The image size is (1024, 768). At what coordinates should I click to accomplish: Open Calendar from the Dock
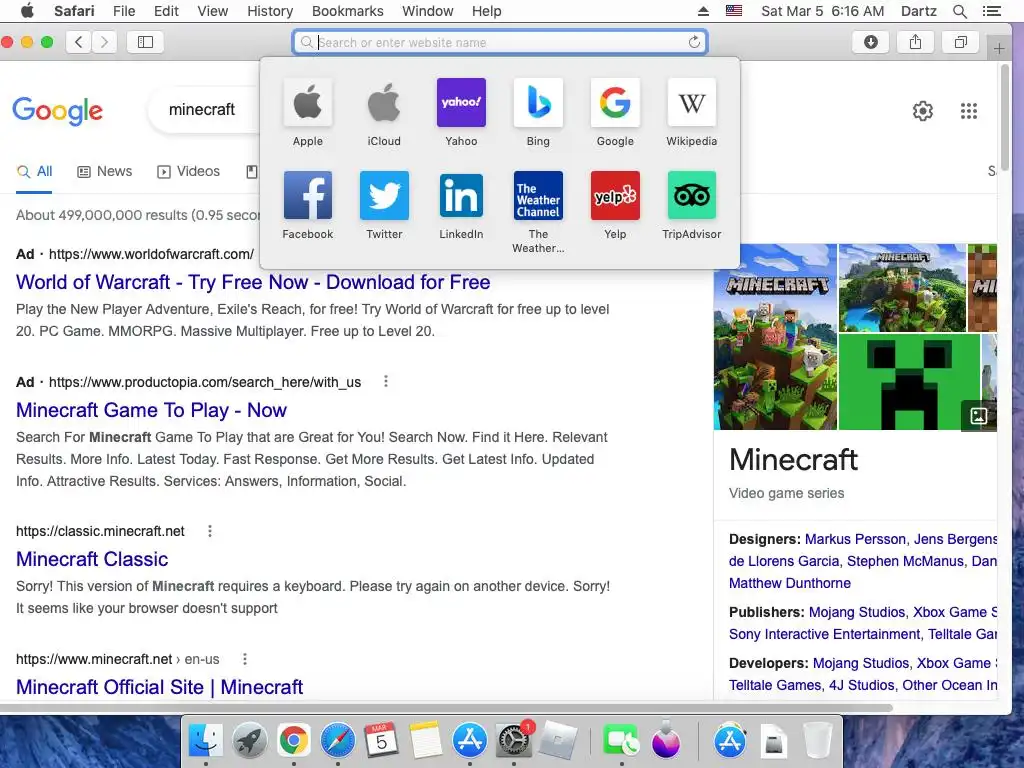381,741
